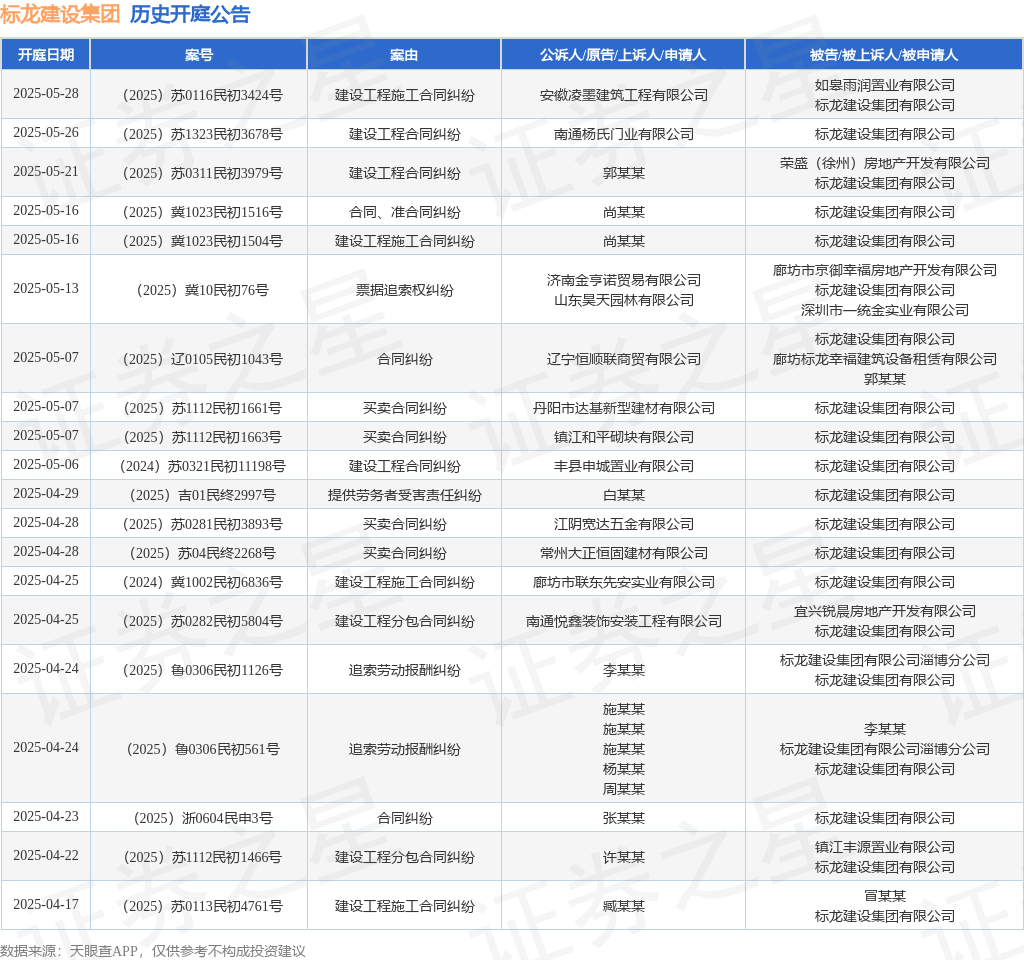Click plaintiff 安徽凌墨建筑工程有限公司
This screenshot has width=1024, height=960.
624,95
